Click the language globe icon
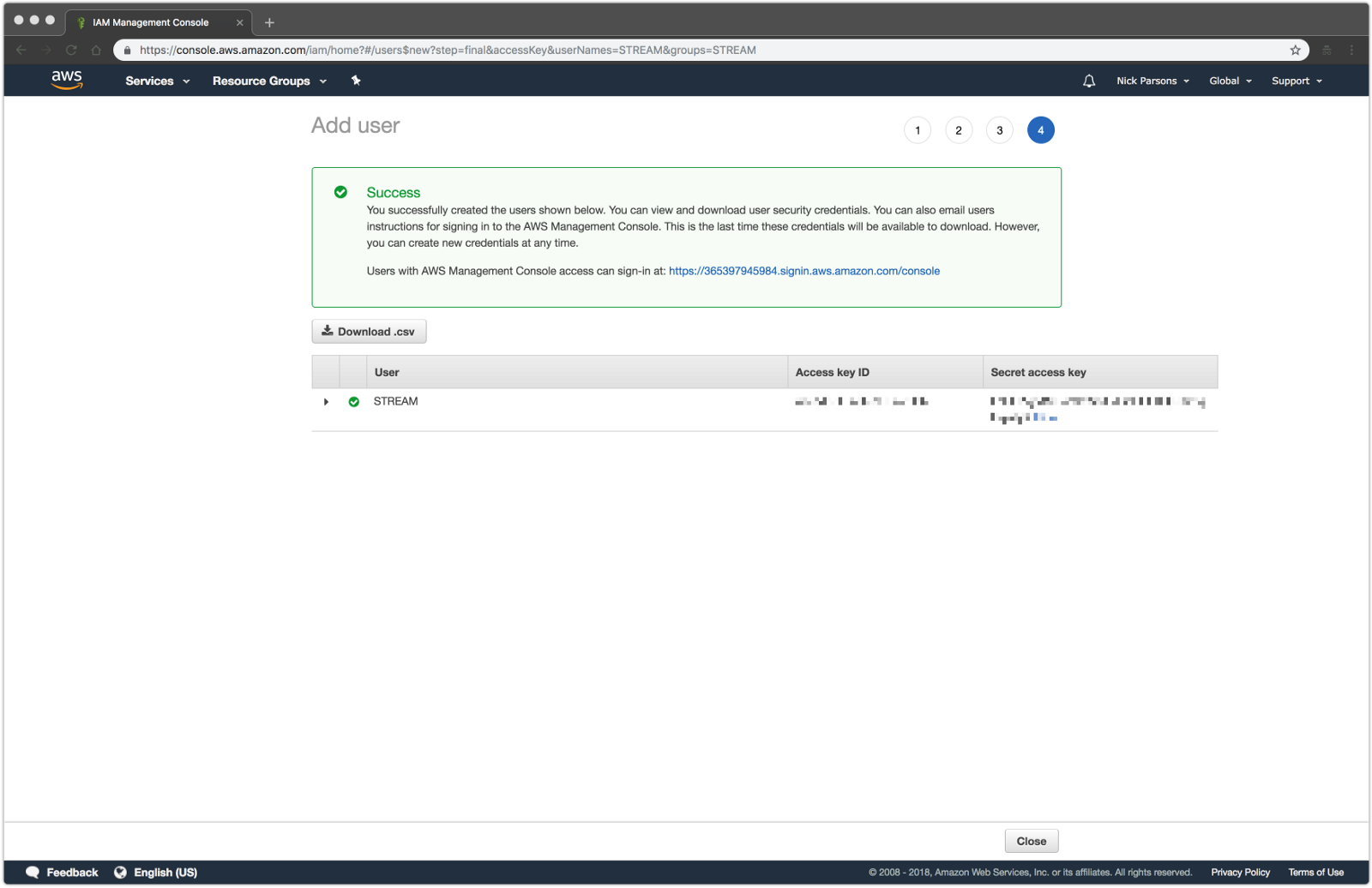Image resolution: width=1372 pixels, height=888 pixels. click(120, 873)
